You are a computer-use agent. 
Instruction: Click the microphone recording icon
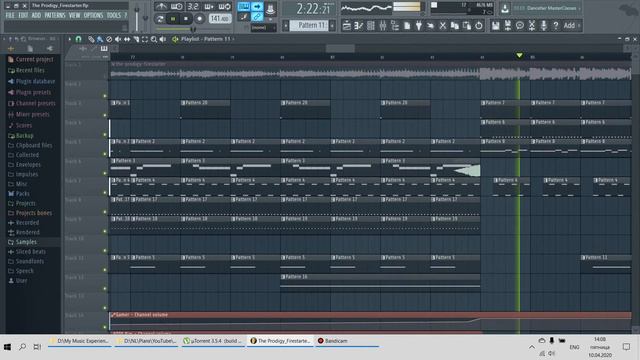tap(544, 26)
